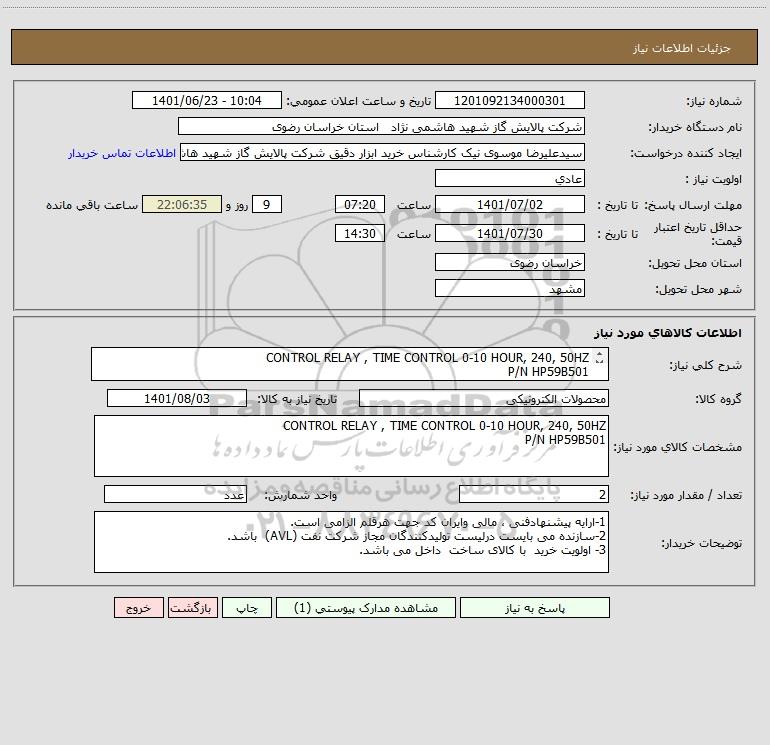Viewport: 770px width, 745px height.
Task: Click the announcement date field 1401/06/23 - 10:04
Action: pyautogui.click(x=207, y=101)
